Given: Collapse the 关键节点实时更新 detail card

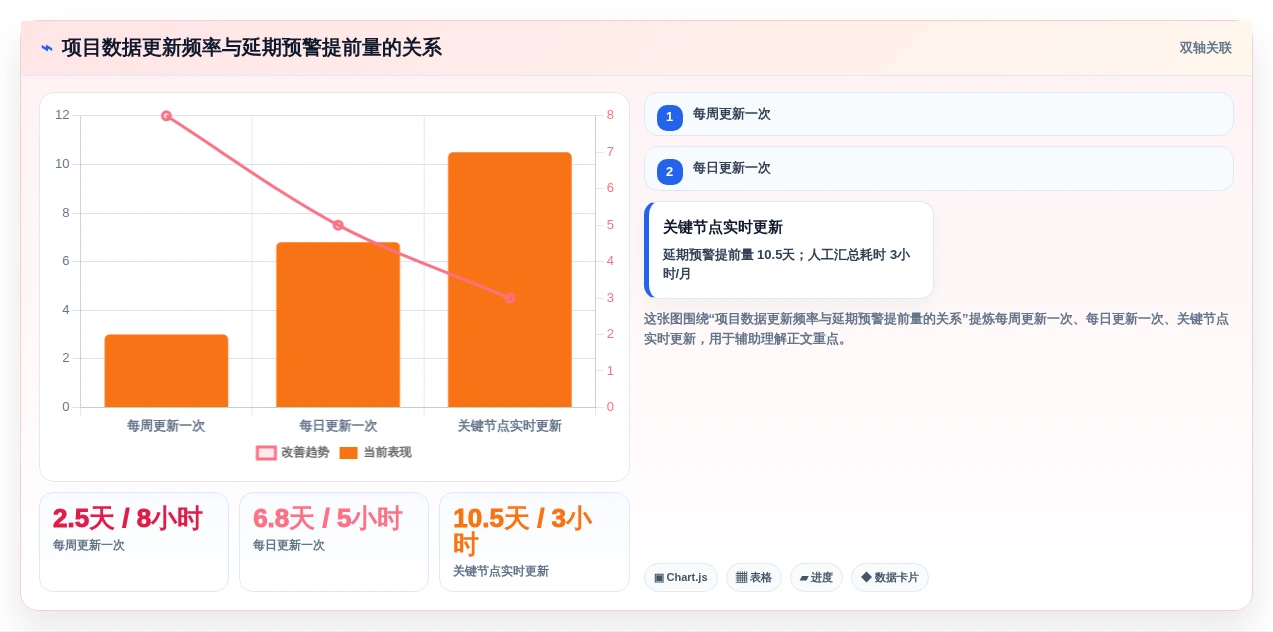Looking at the screenshot, I should [x=789, y=250].
